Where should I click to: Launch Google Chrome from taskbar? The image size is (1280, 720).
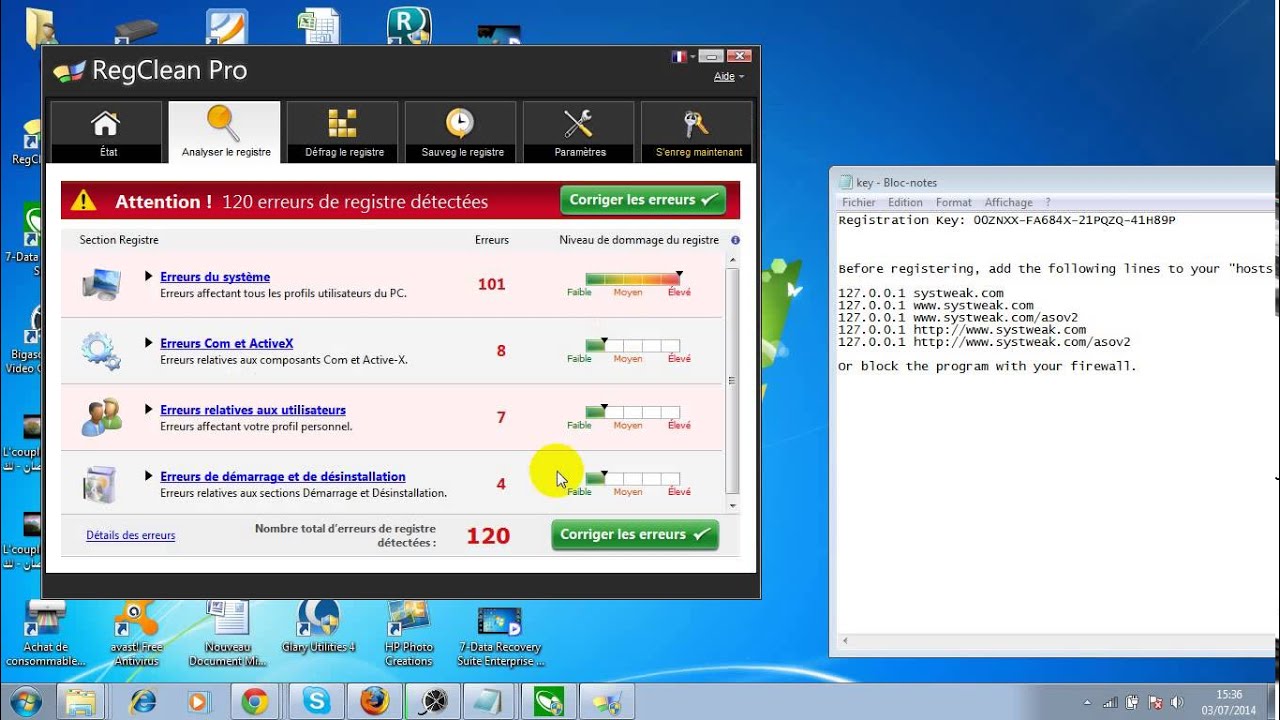pyautogui.click(x=255, y=702)
